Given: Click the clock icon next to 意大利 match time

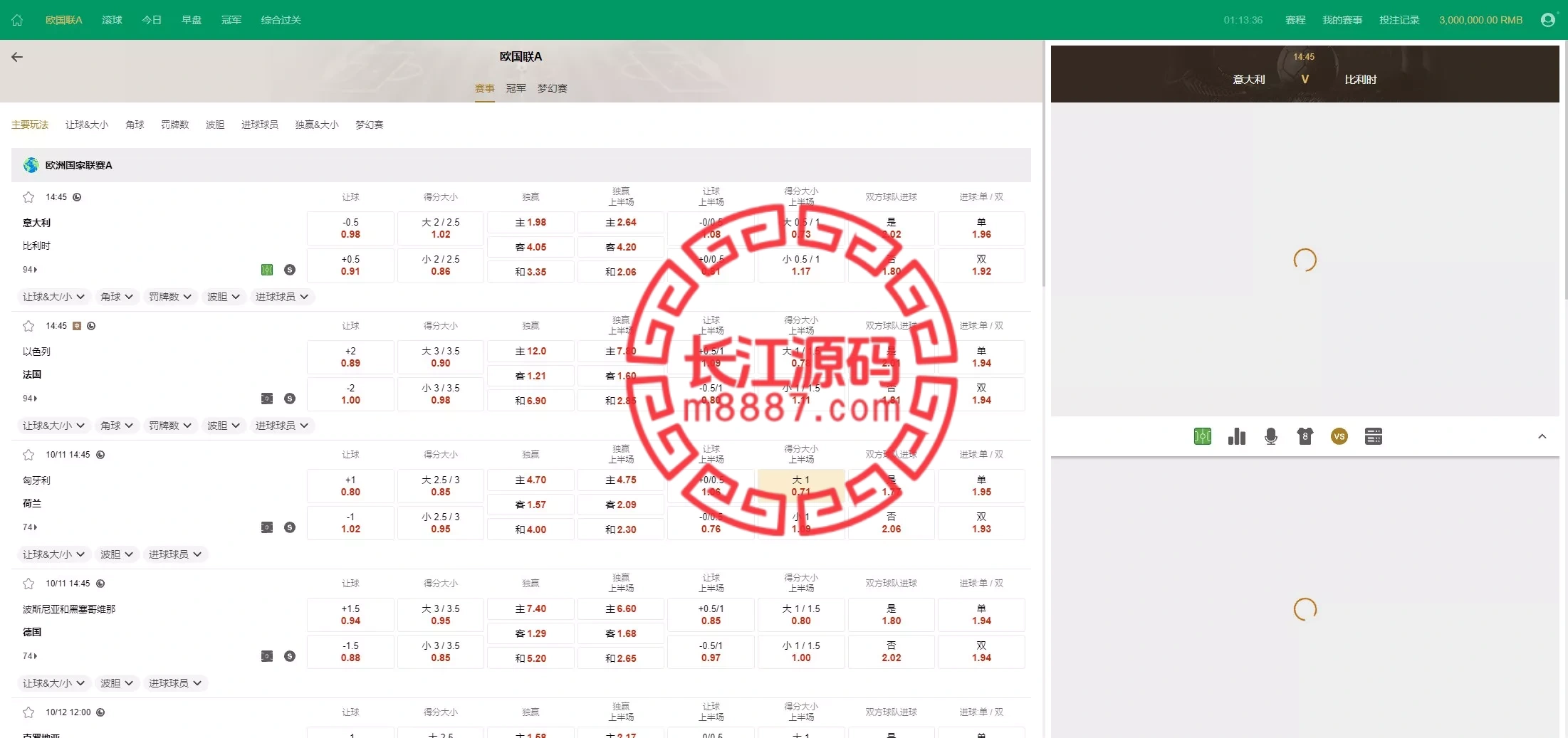Looking at the screenshot, I should 77,197.
